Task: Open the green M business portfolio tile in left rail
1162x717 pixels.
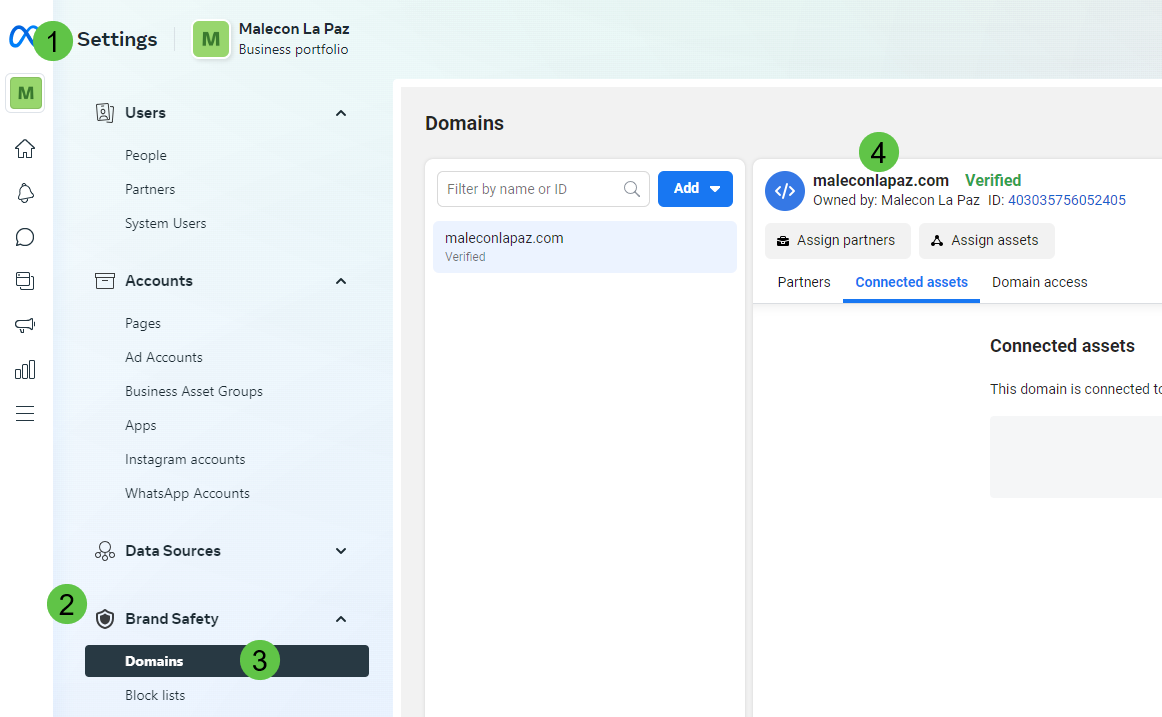Action: (25, 93)
